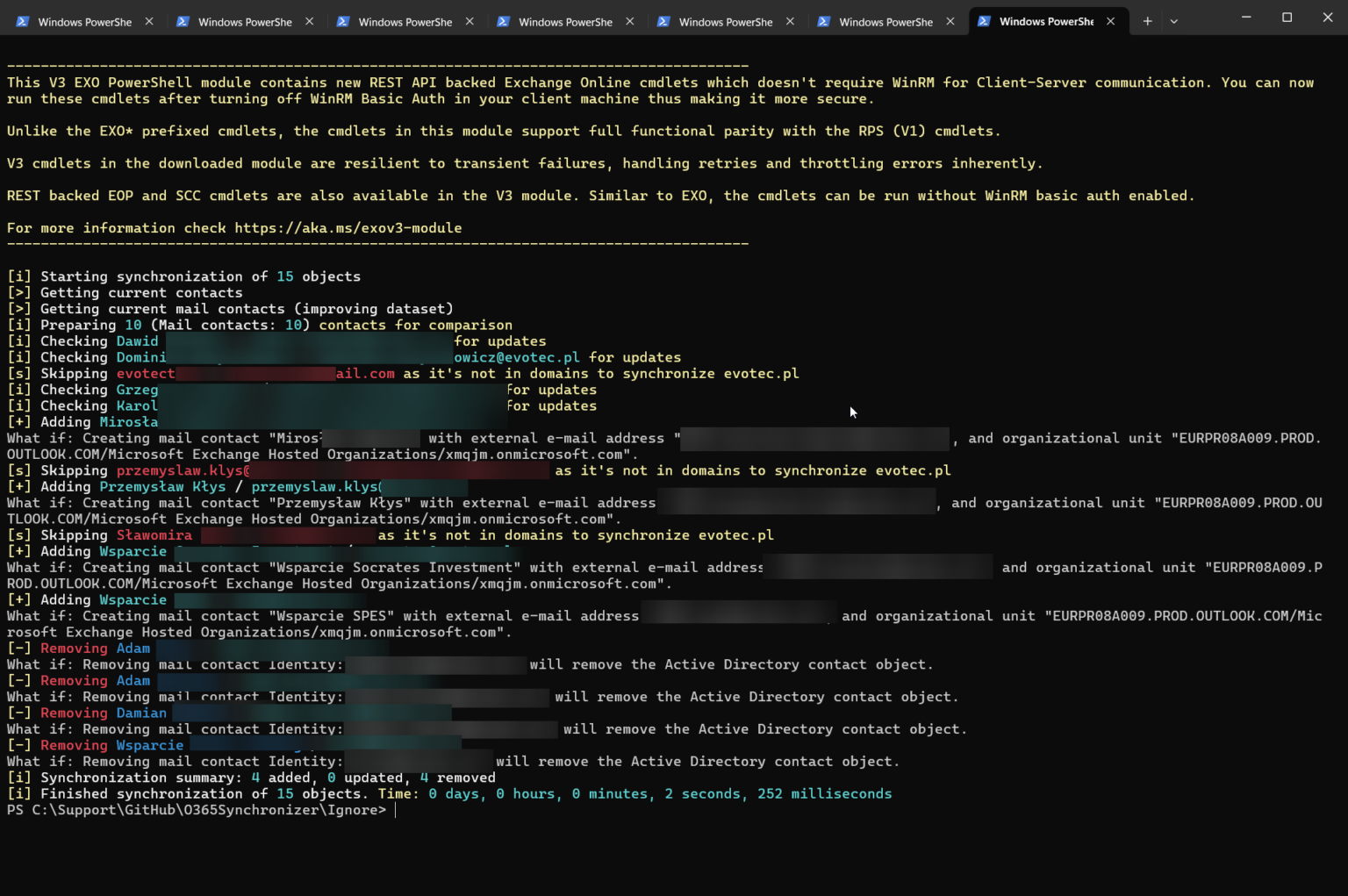The height and width of the screenshot is (896, 1348).
Task: Minimize the Windows Terminal window
Action: (x=1246, y=18)
